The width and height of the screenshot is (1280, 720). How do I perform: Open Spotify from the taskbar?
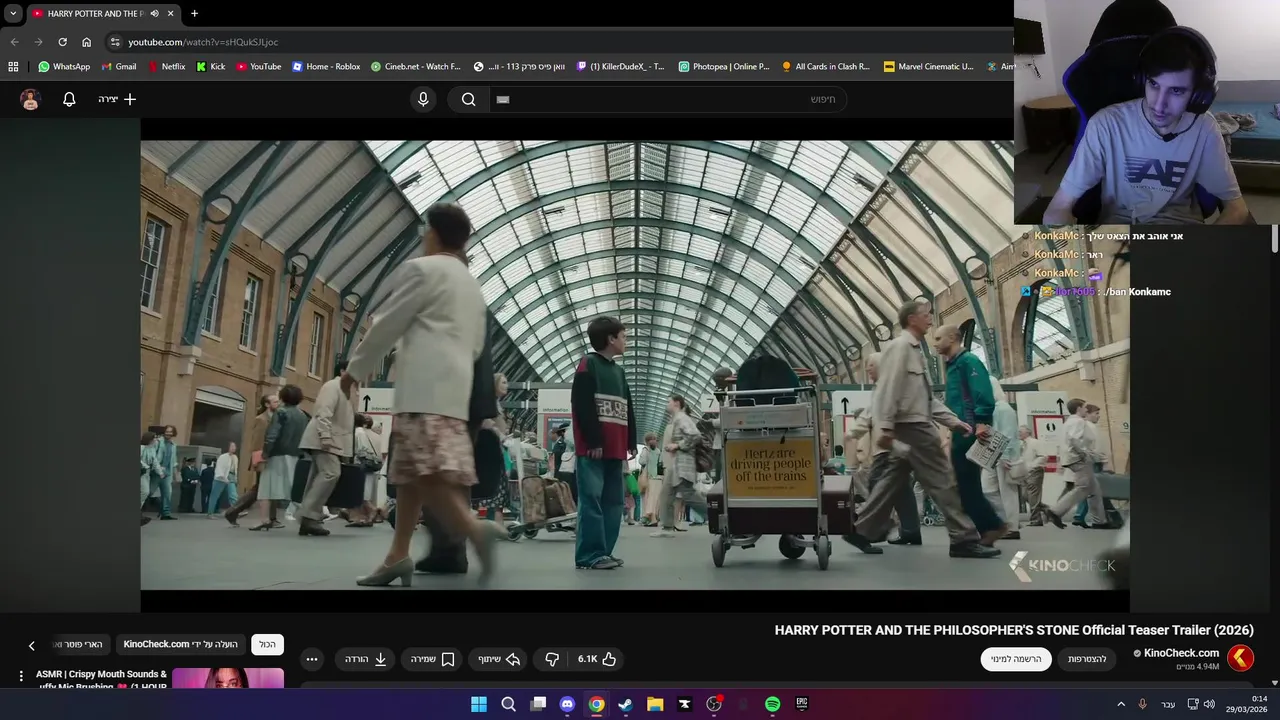(x=772, y=704)
